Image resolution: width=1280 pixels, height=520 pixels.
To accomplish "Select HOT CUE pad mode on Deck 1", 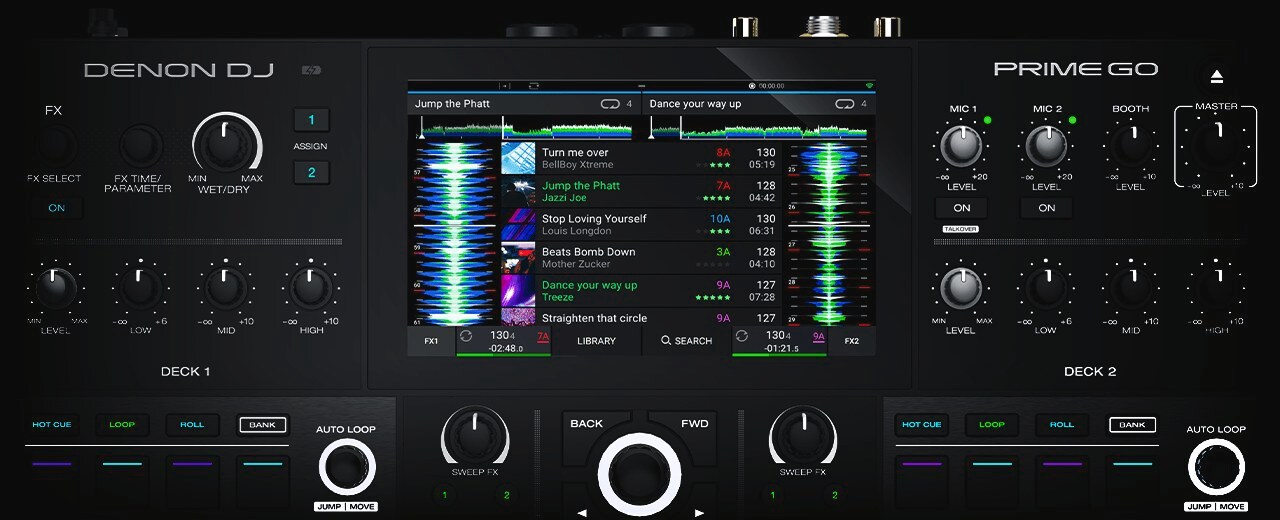I will pos(52,425).
